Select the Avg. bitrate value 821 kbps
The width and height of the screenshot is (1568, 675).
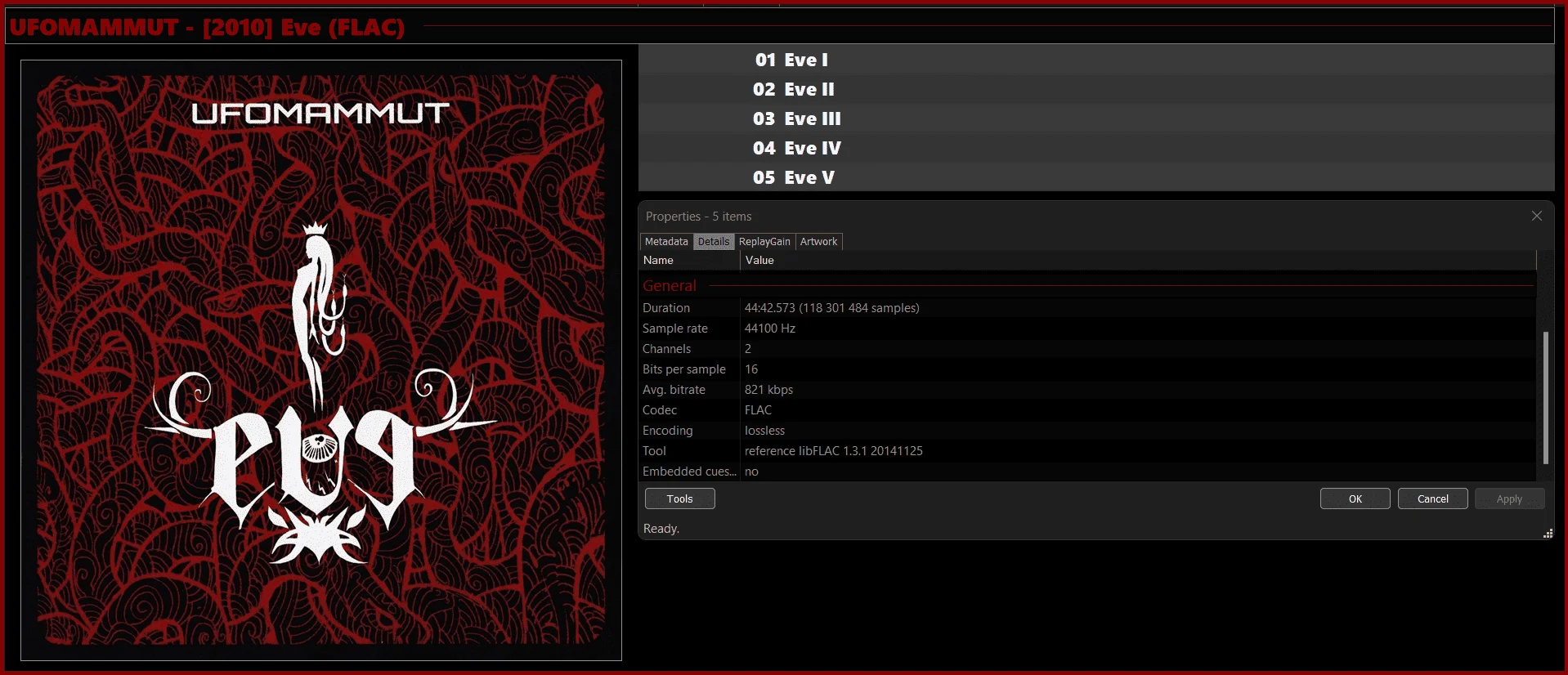point(768,390)
